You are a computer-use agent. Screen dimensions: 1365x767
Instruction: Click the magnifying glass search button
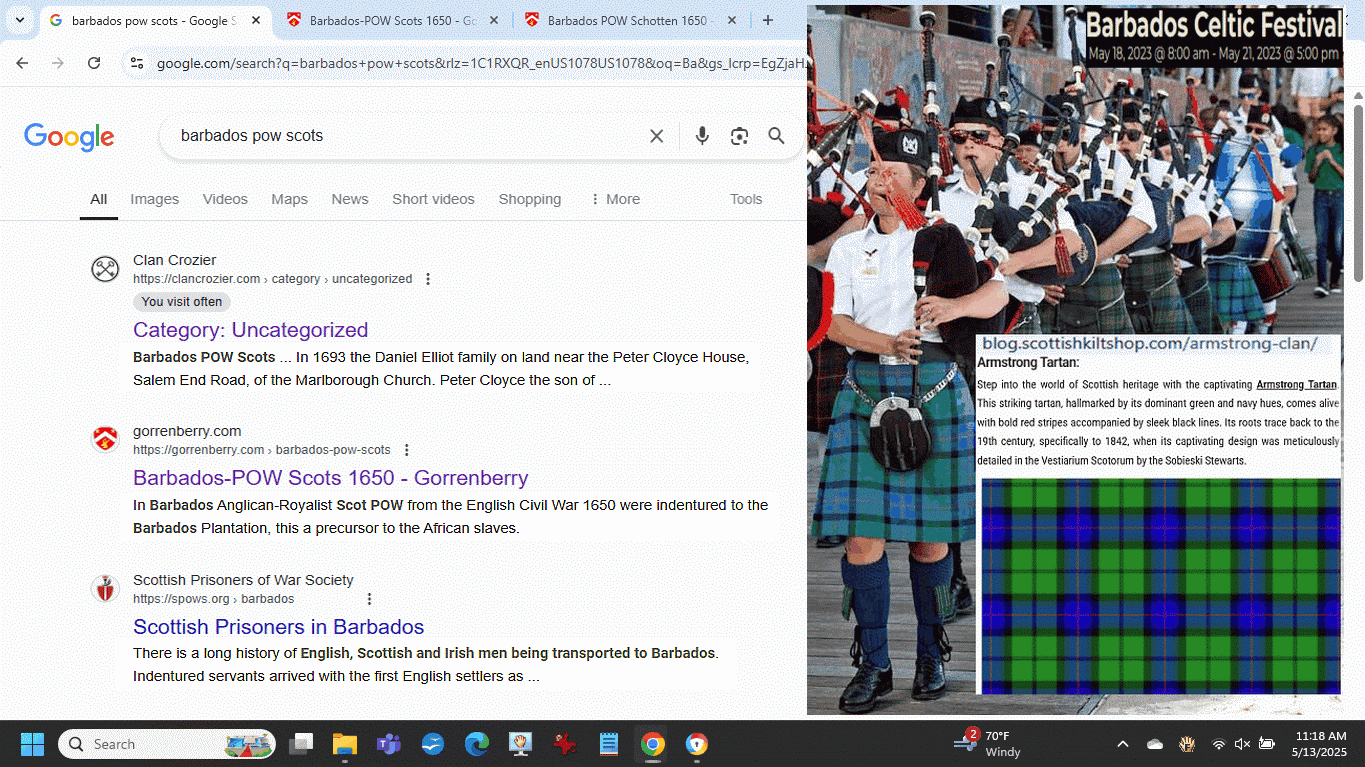pyautogui.click(x=776, y=136)
